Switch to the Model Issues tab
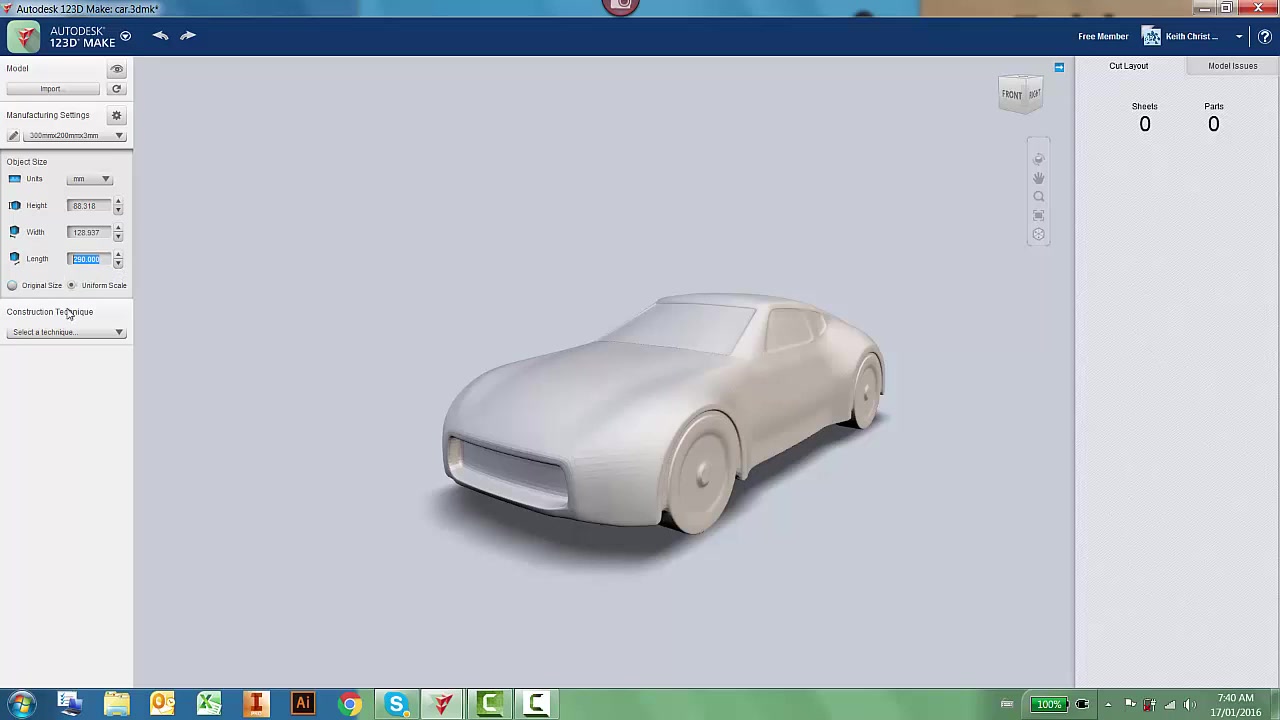The height and width of the screenshot is (720, 1280). coord(1232,66)
